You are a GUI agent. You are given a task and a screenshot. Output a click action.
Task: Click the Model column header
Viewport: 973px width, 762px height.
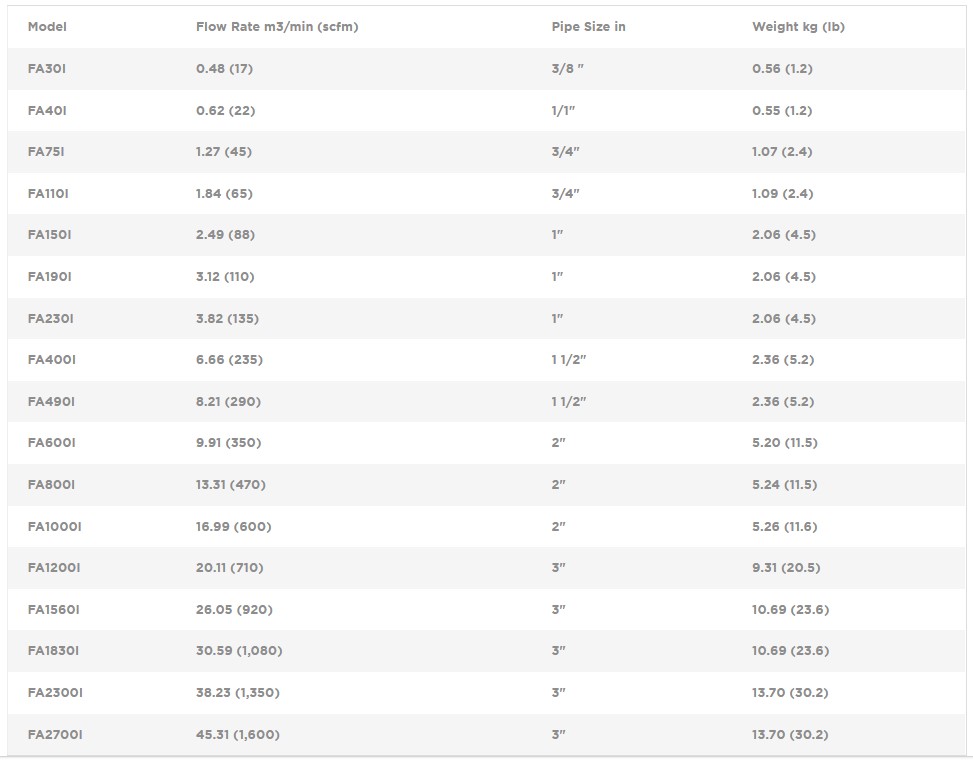coord(47,27)
